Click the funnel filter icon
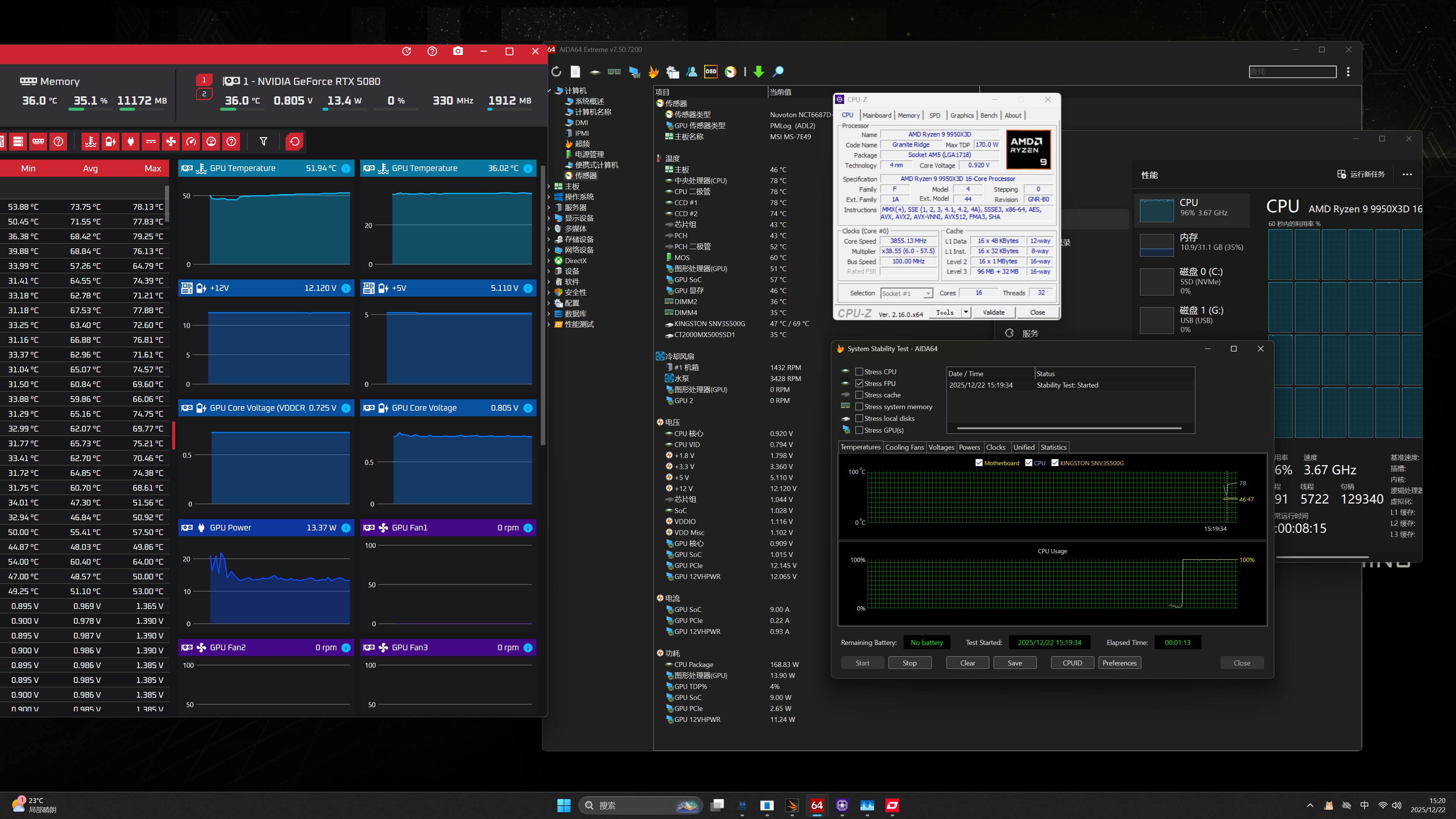The width and height of the screenshot is (1456, 819). click(264, 142)
